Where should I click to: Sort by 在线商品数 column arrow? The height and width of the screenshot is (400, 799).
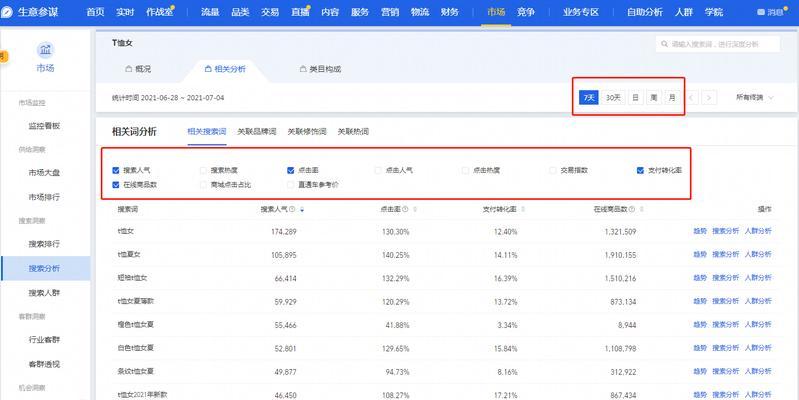642,209
